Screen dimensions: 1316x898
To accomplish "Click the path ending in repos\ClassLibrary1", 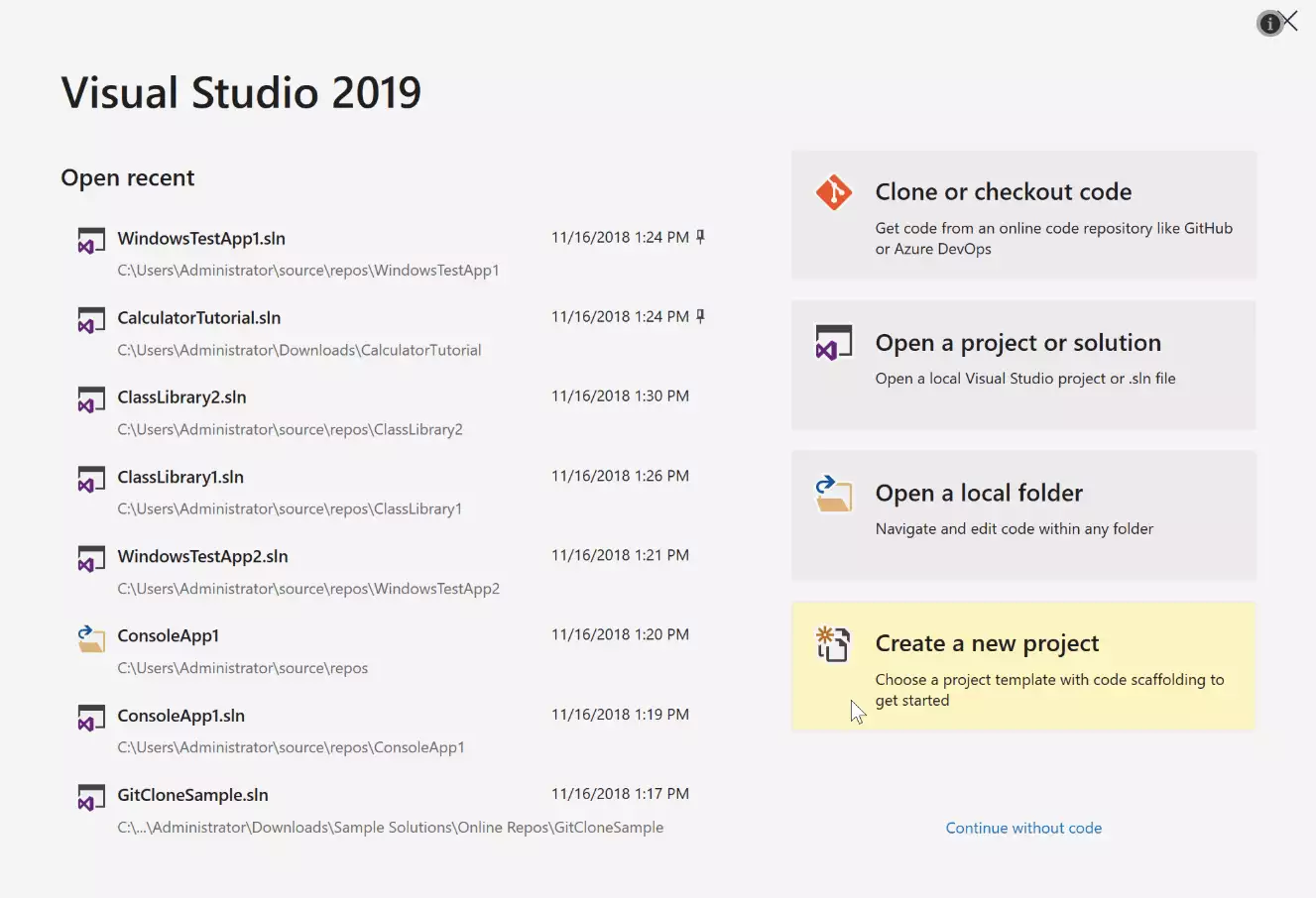I will click(290, 508).
